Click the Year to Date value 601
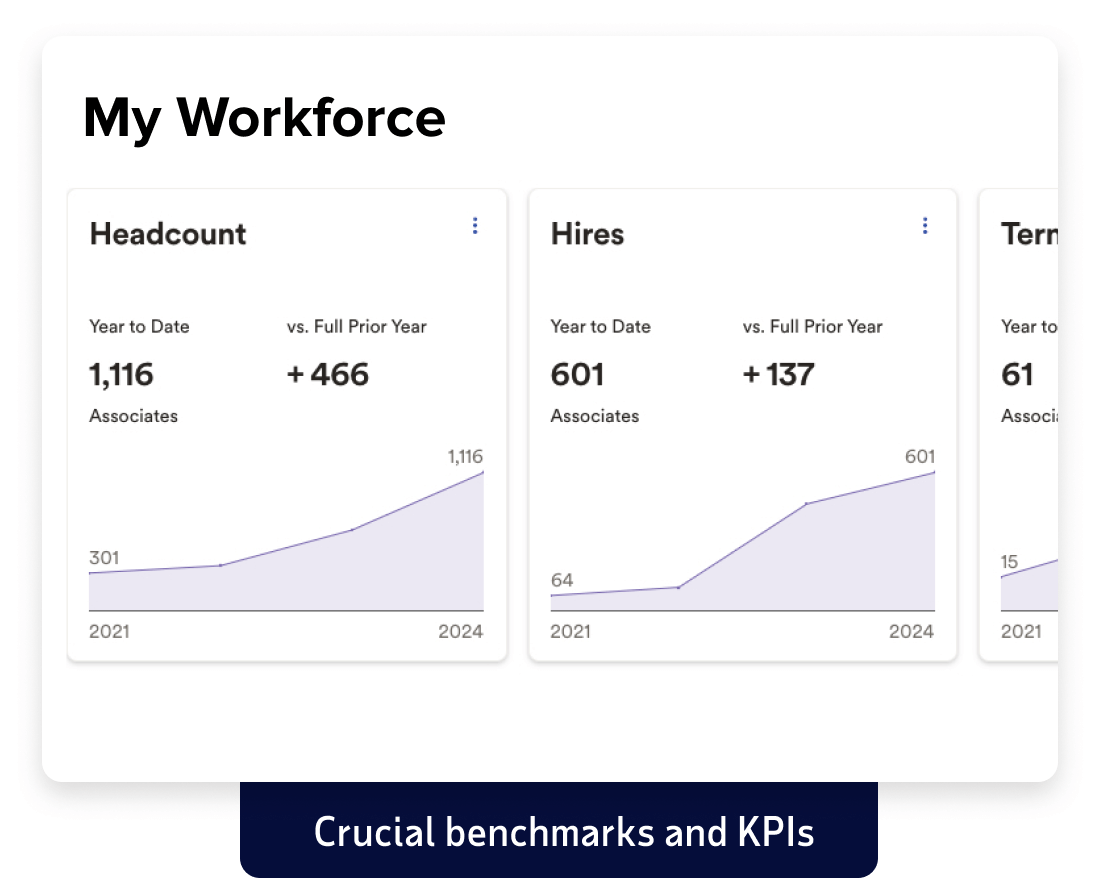The height and width of the screenshot is (878, 1100). coord(577,374)
